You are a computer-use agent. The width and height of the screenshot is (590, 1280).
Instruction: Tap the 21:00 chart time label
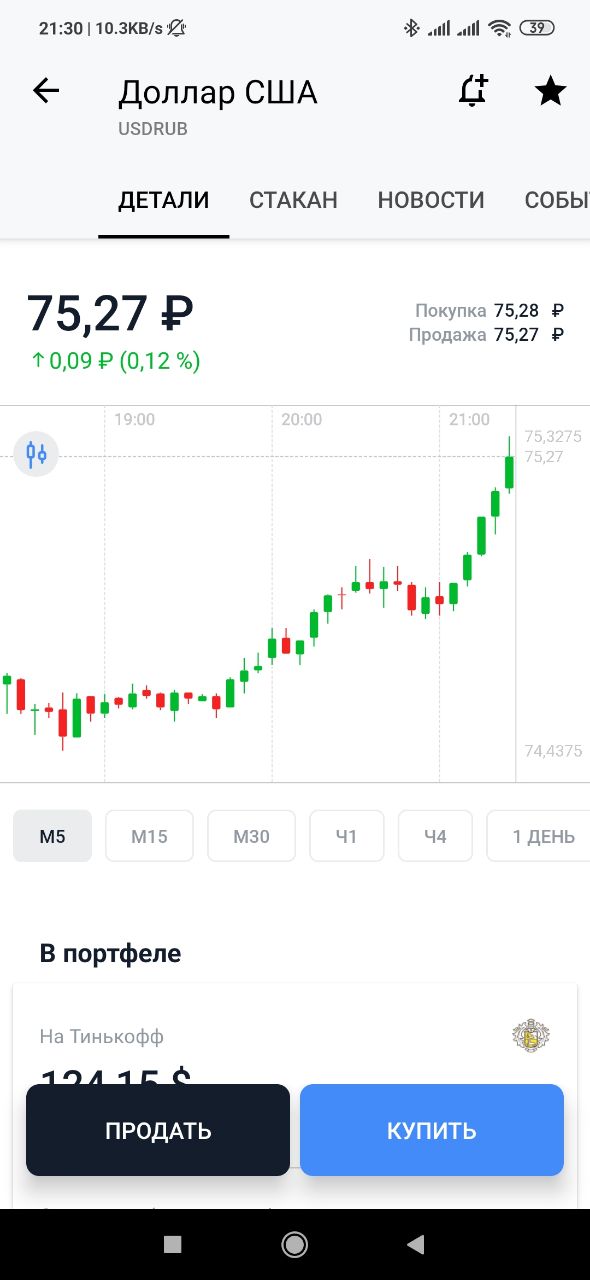(x=469, y=419)
